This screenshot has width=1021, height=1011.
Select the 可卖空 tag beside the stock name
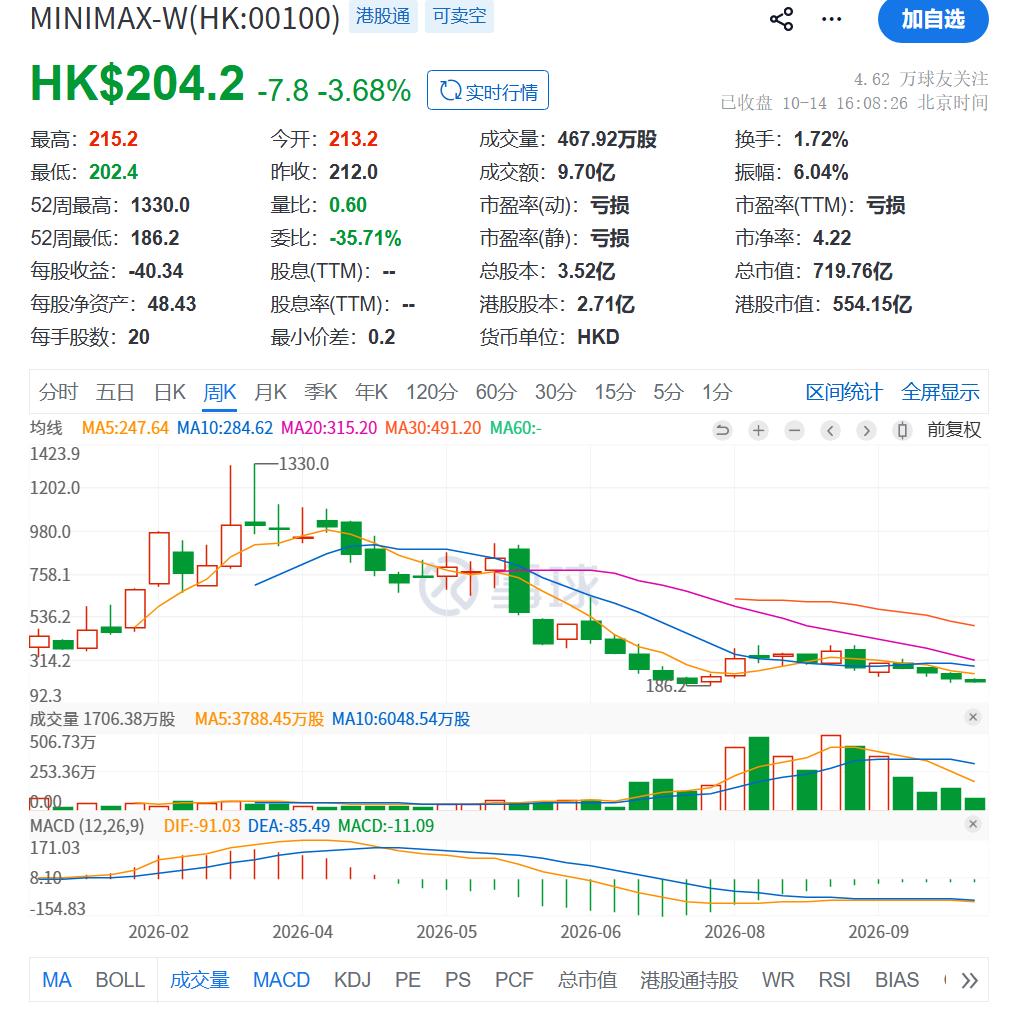pos(460,16)
